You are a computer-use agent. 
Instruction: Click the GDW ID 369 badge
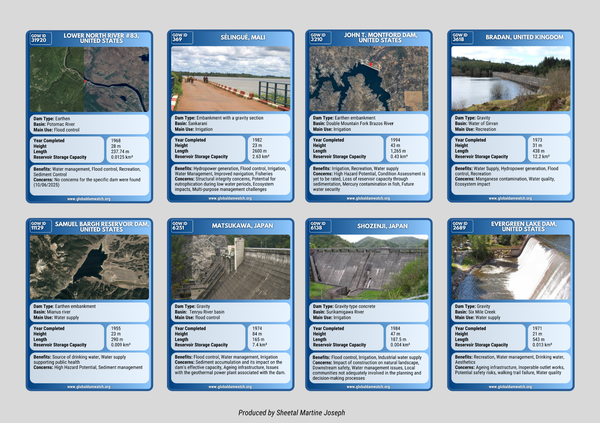tap(178, 38)
